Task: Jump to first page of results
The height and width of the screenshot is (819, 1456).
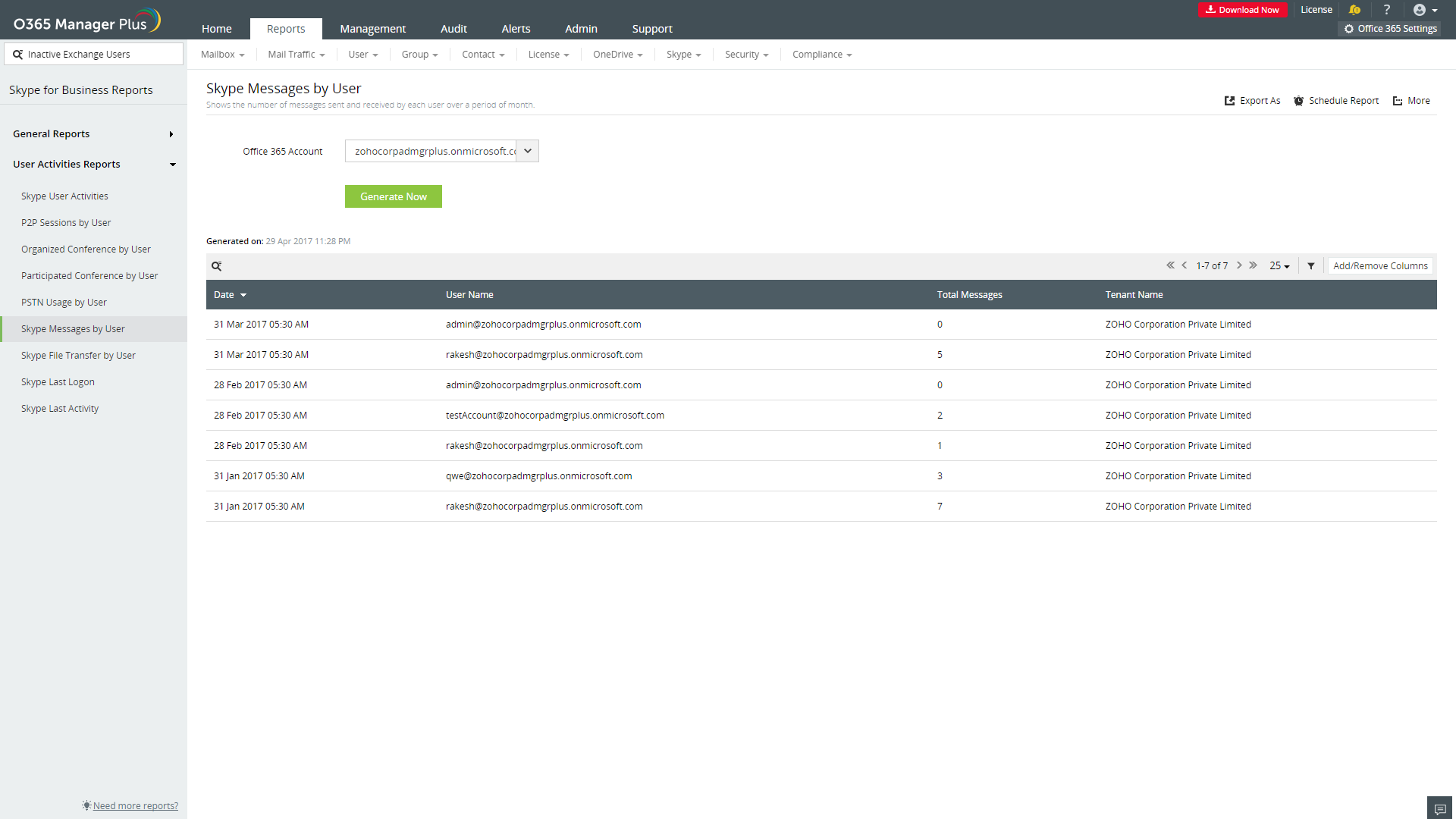Action: click(1170, 265)
